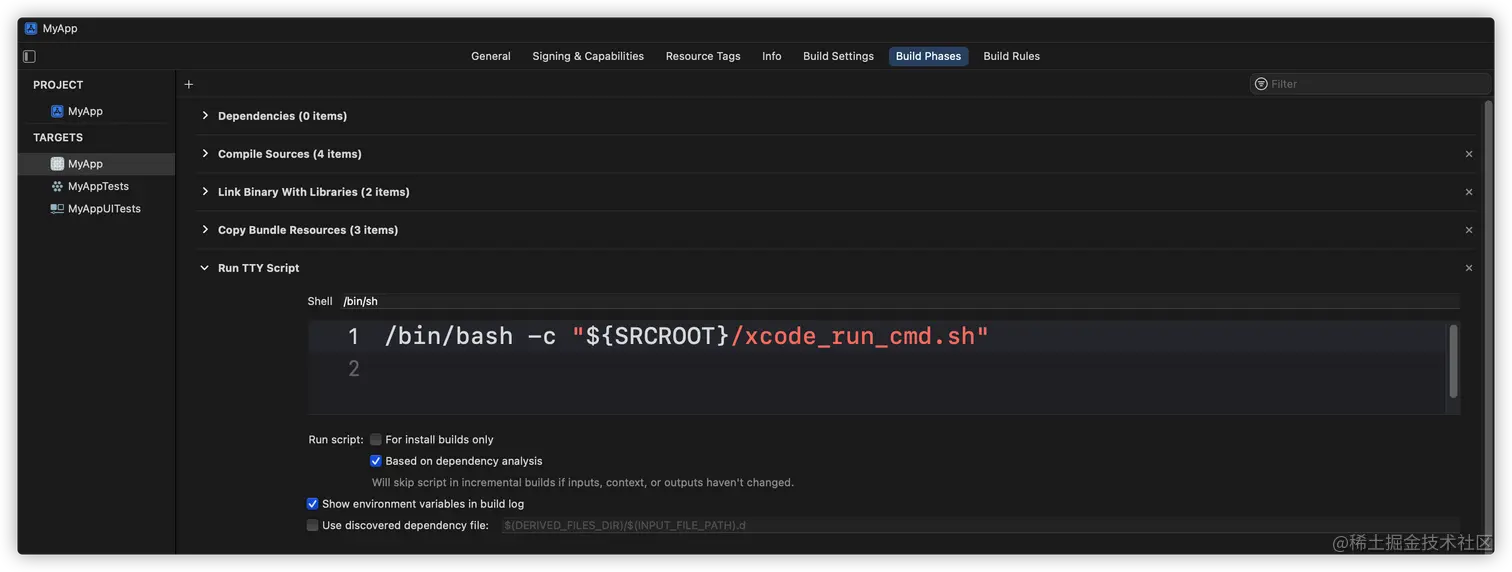Switch to the Info tab
Image resolution: width=1512 pixels, height=572 pixels.
[772, 56]
